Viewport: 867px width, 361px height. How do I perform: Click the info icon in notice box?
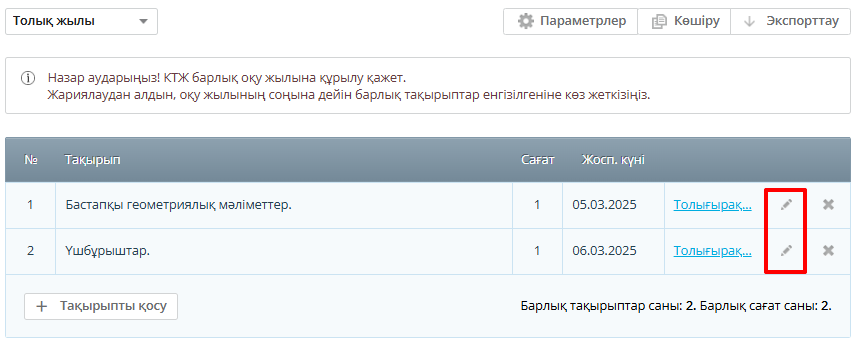(x=28, y=78)
